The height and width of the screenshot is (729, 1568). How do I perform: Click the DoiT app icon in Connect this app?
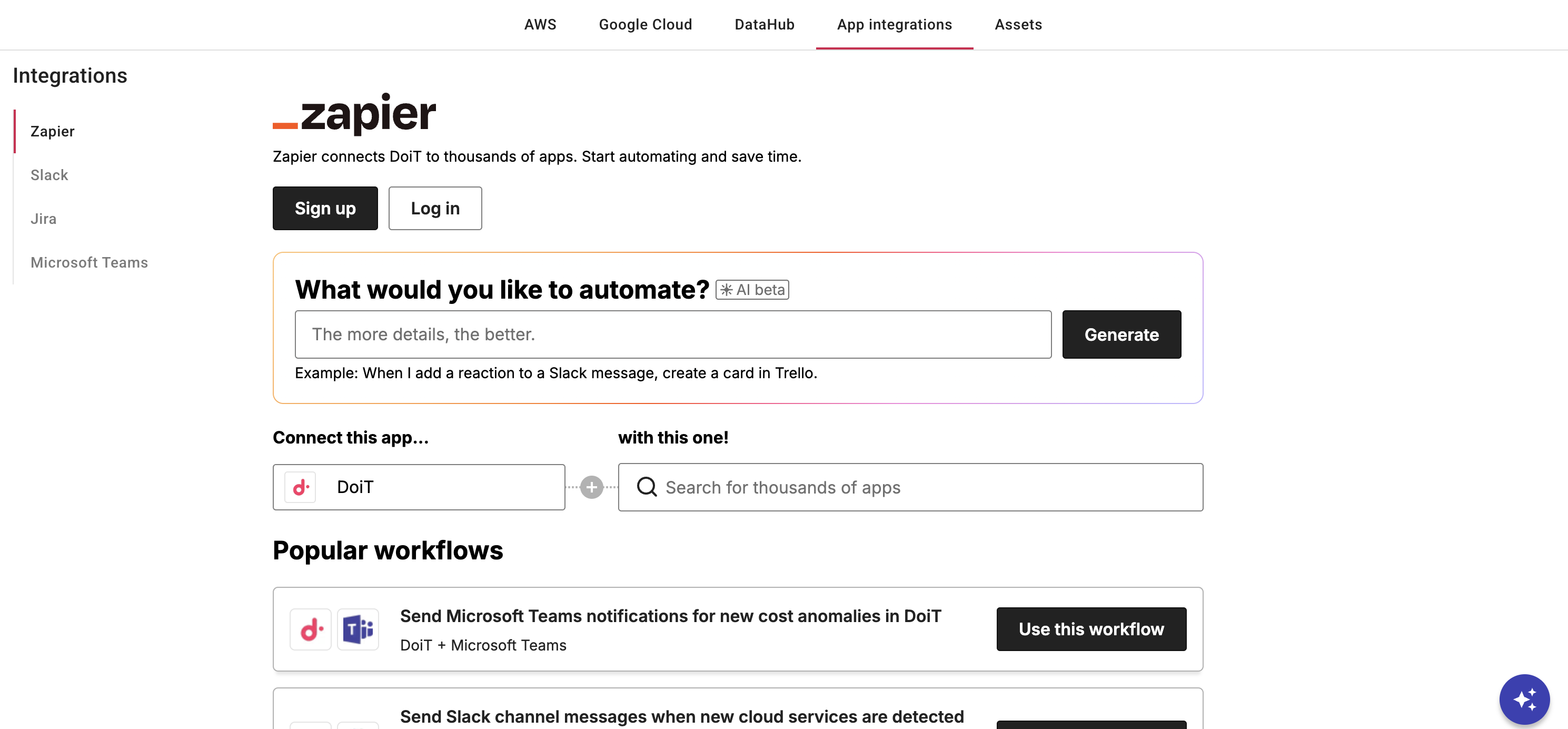(300, 487)
